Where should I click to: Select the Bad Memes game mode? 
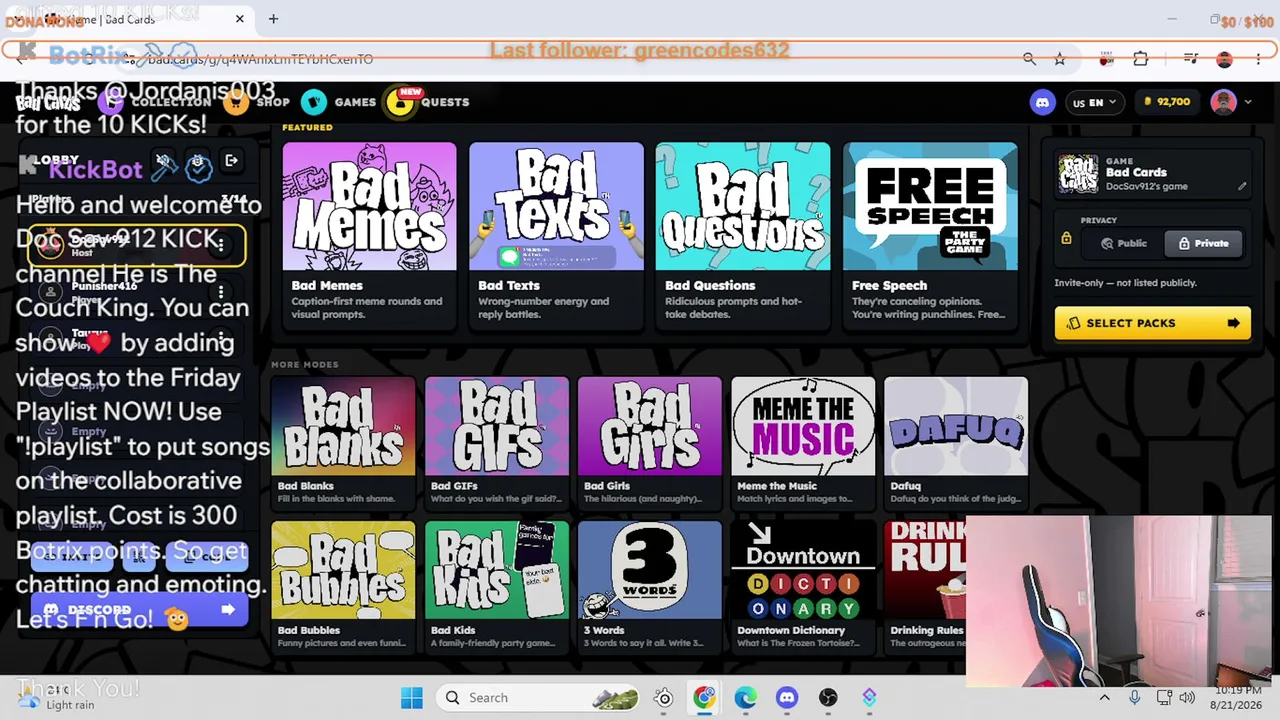[x=369, y=235]
